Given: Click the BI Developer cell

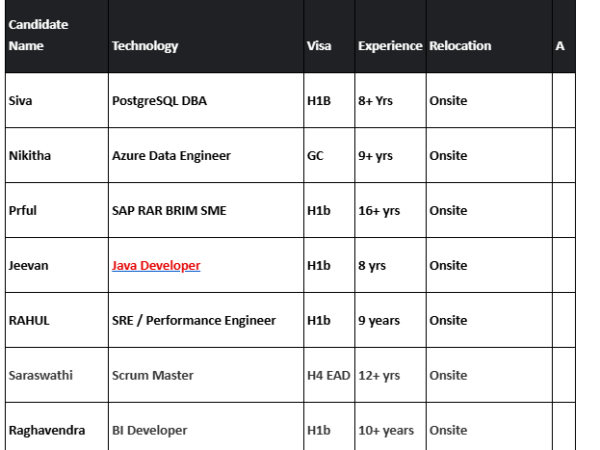Looking at the screenshot, I should (x=206, y=427).
